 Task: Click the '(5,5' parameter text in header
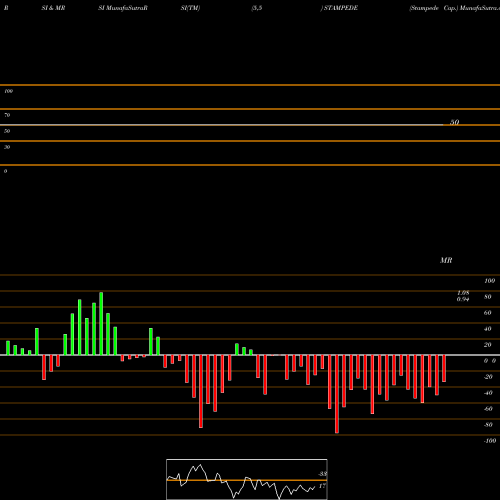click(257, 8)
